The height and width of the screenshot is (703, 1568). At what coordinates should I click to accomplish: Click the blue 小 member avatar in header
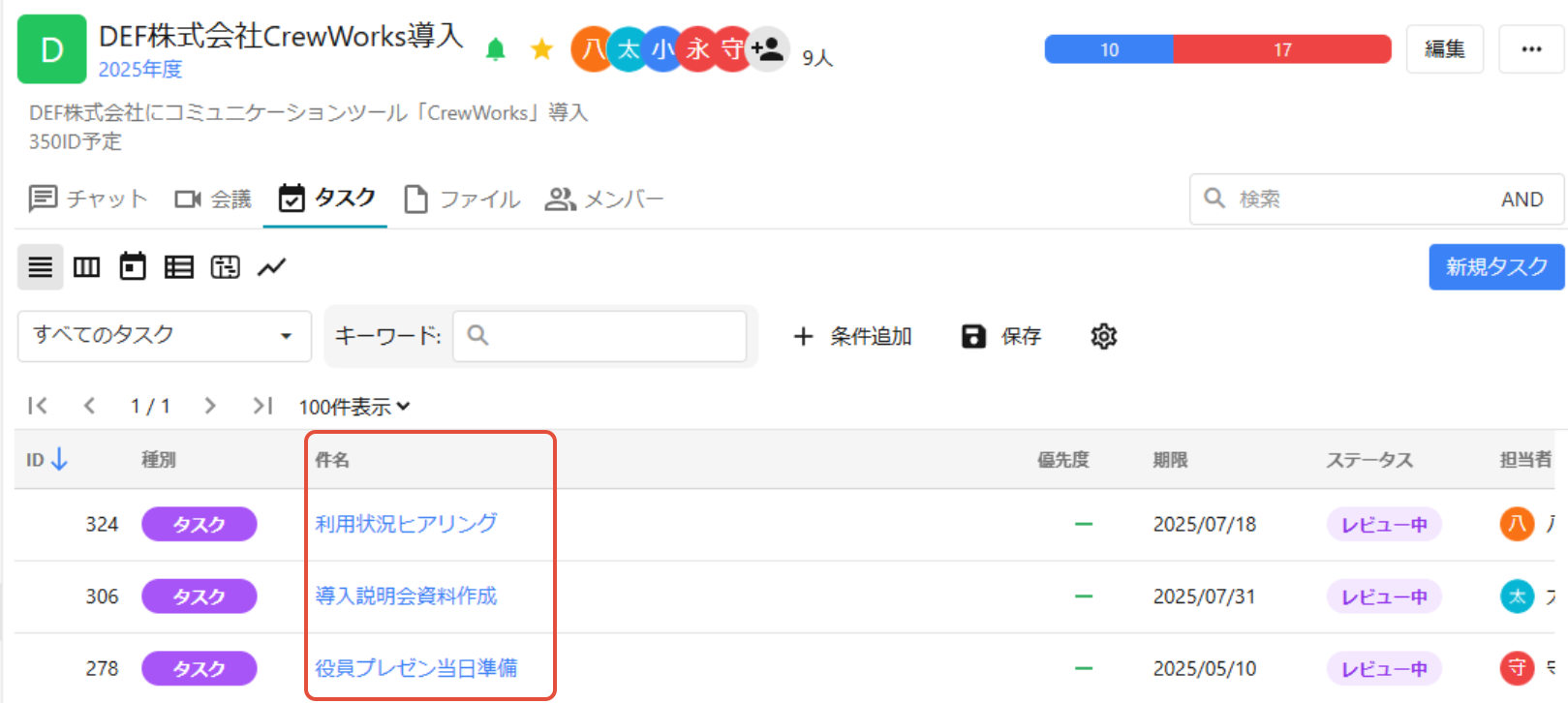(662, 48)
